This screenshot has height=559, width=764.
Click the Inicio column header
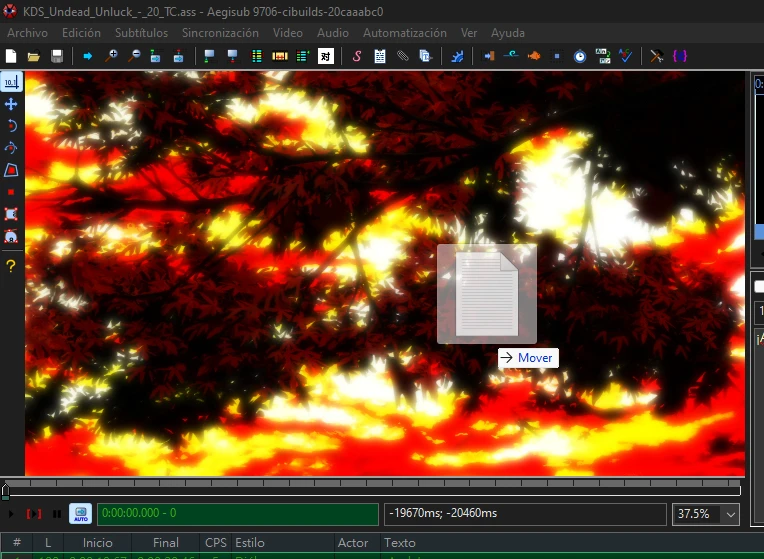coord(98,543)
